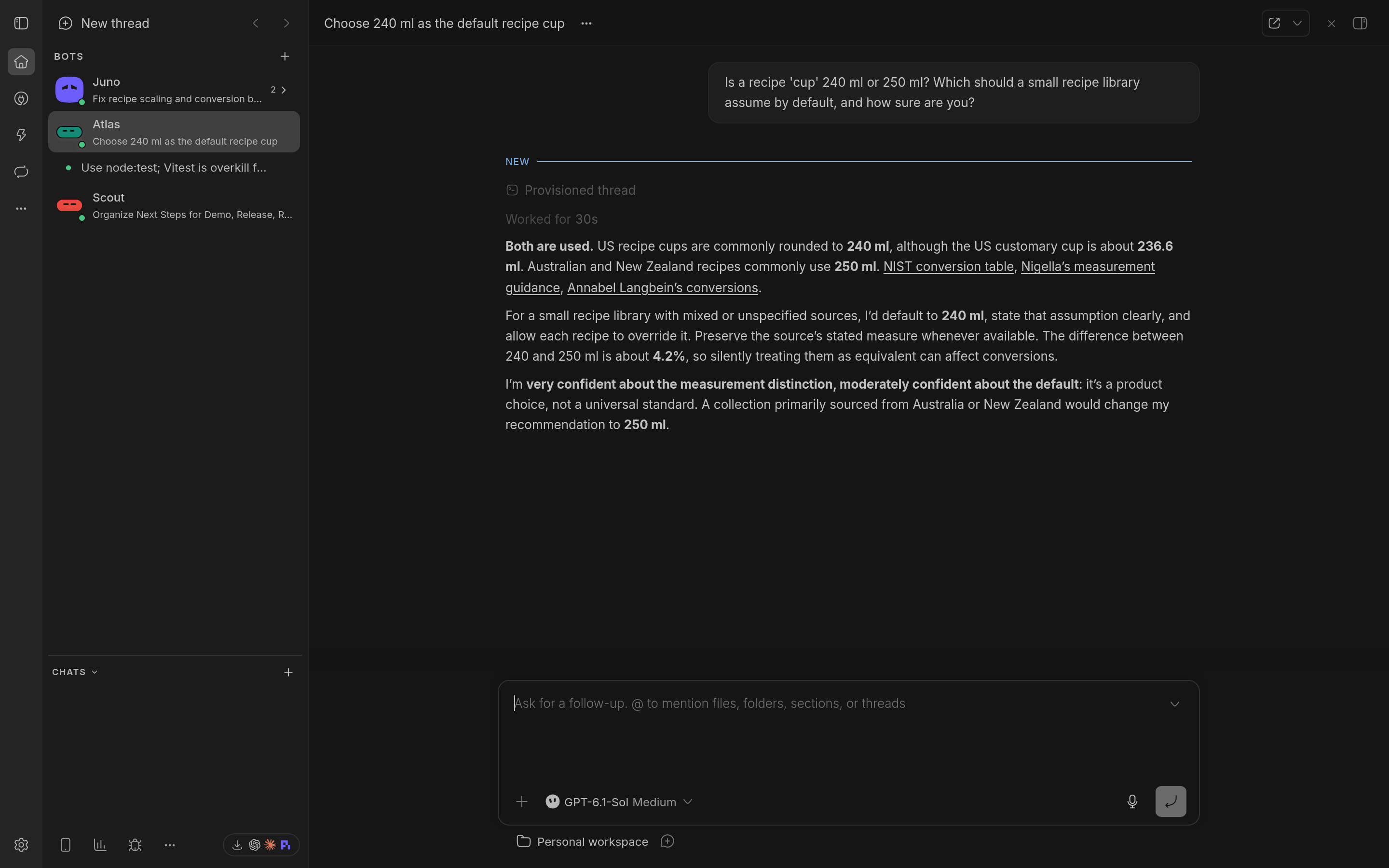Image resolution: width=1389 pixels, height=868 pixels.
Task: Open thread in new window icon
Action: 1274,23
